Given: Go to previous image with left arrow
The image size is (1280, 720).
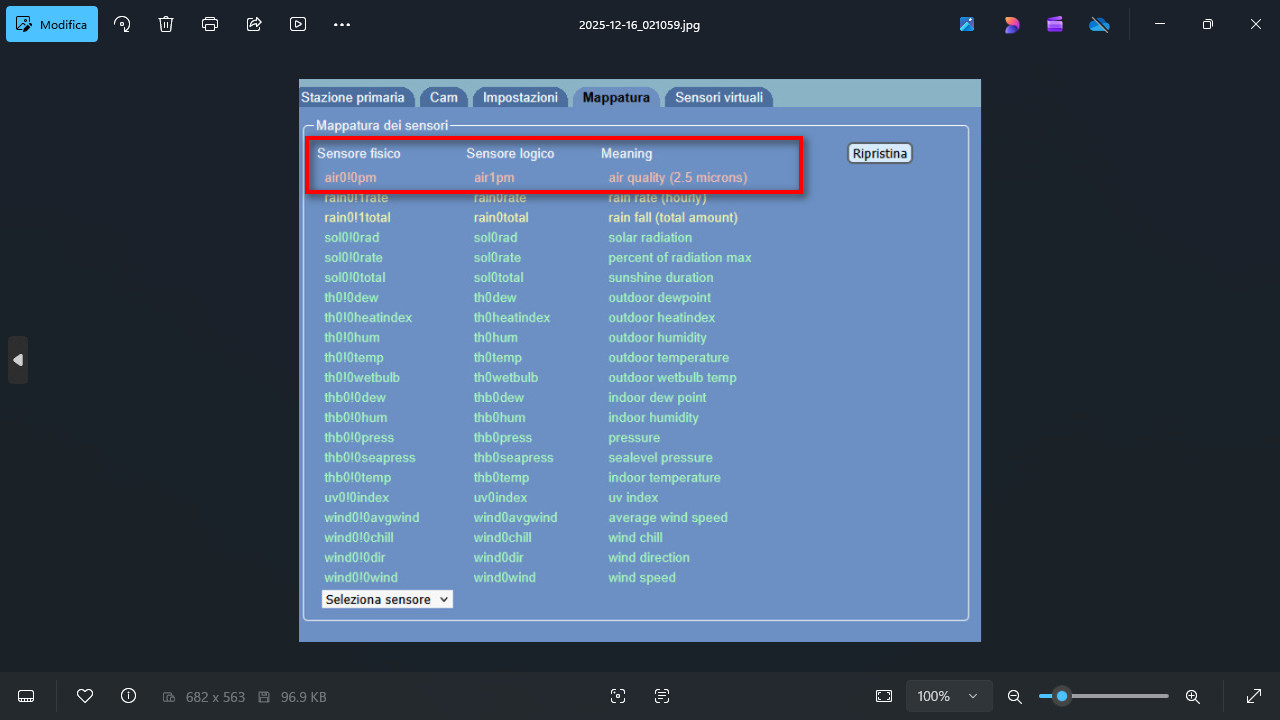Looking at the screenshot, I should click(18, 359).
